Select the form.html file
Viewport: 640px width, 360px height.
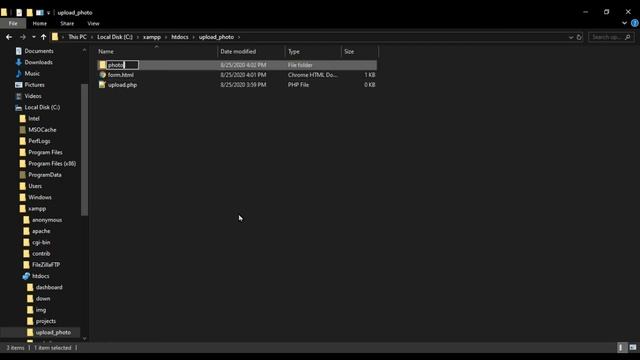click(x=120, y=75)
